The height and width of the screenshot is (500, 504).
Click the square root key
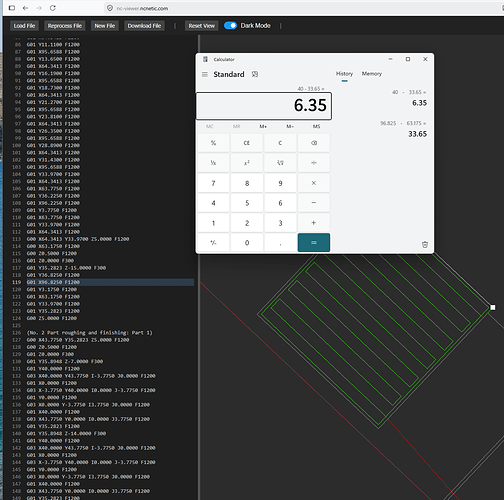coord(280,163)
